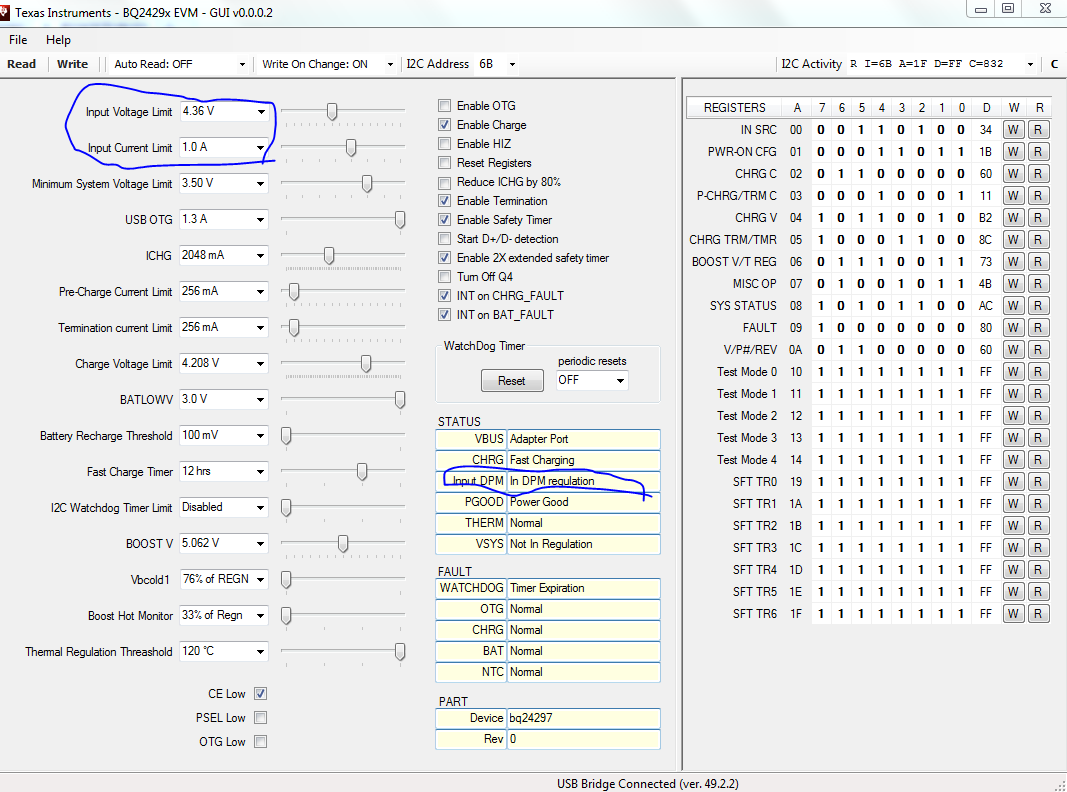
Task: Click the Device field showing bq24297
Action: coord(583,718)
